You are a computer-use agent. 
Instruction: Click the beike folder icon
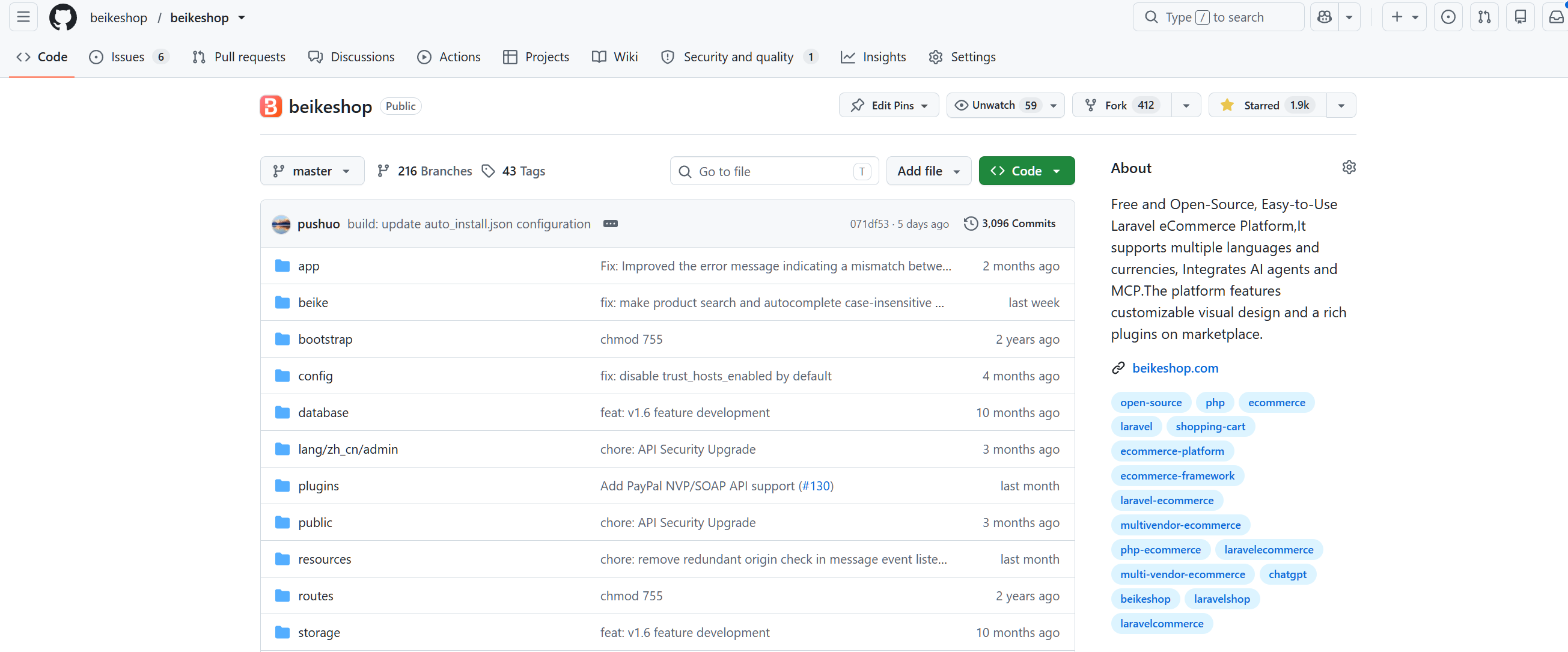(282, 302)
